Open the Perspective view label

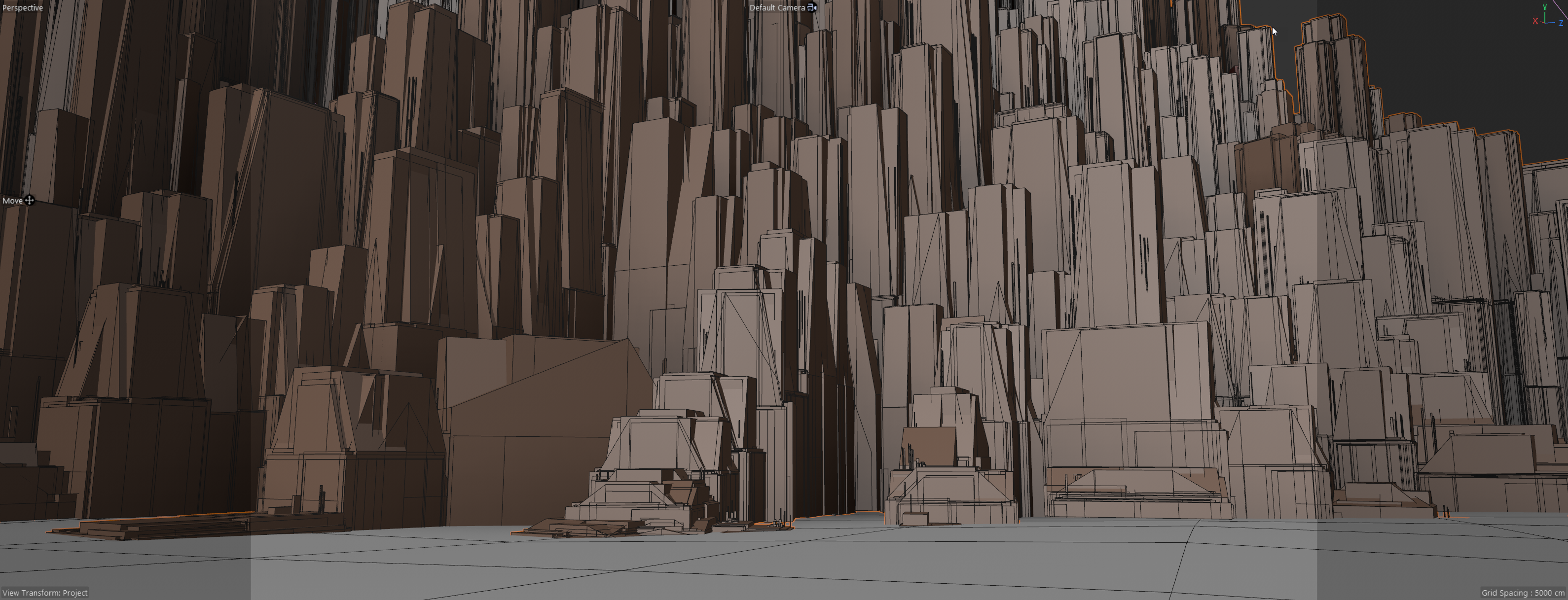tap(23, 8)
